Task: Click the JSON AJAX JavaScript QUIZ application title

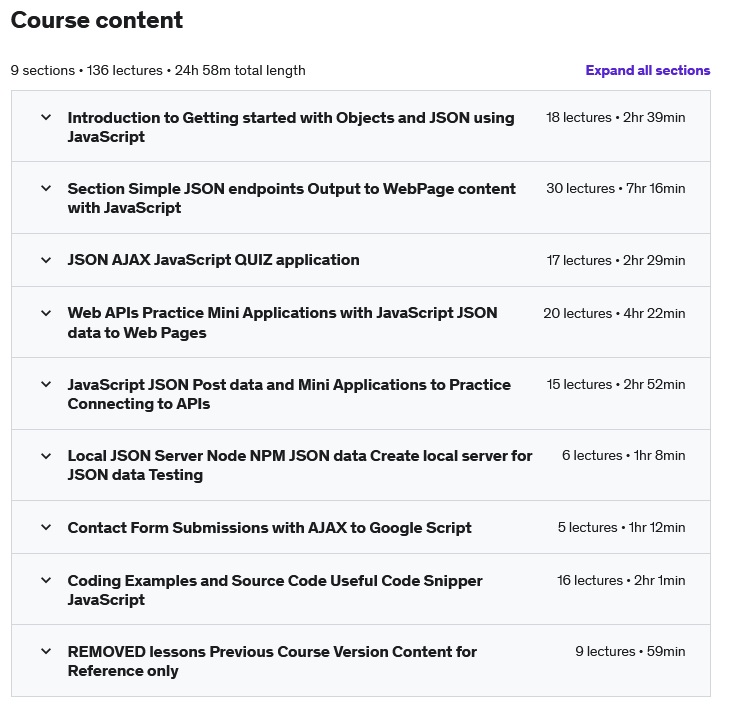Action: coord(213,260)
